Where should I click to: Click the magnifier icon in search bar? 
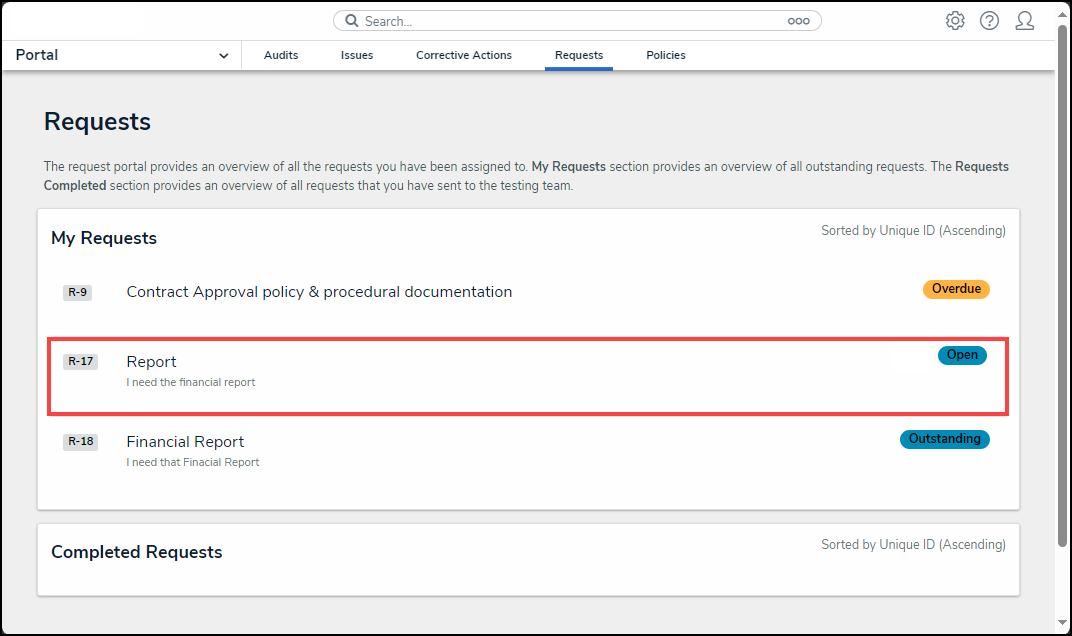click(x=352, y=21)
